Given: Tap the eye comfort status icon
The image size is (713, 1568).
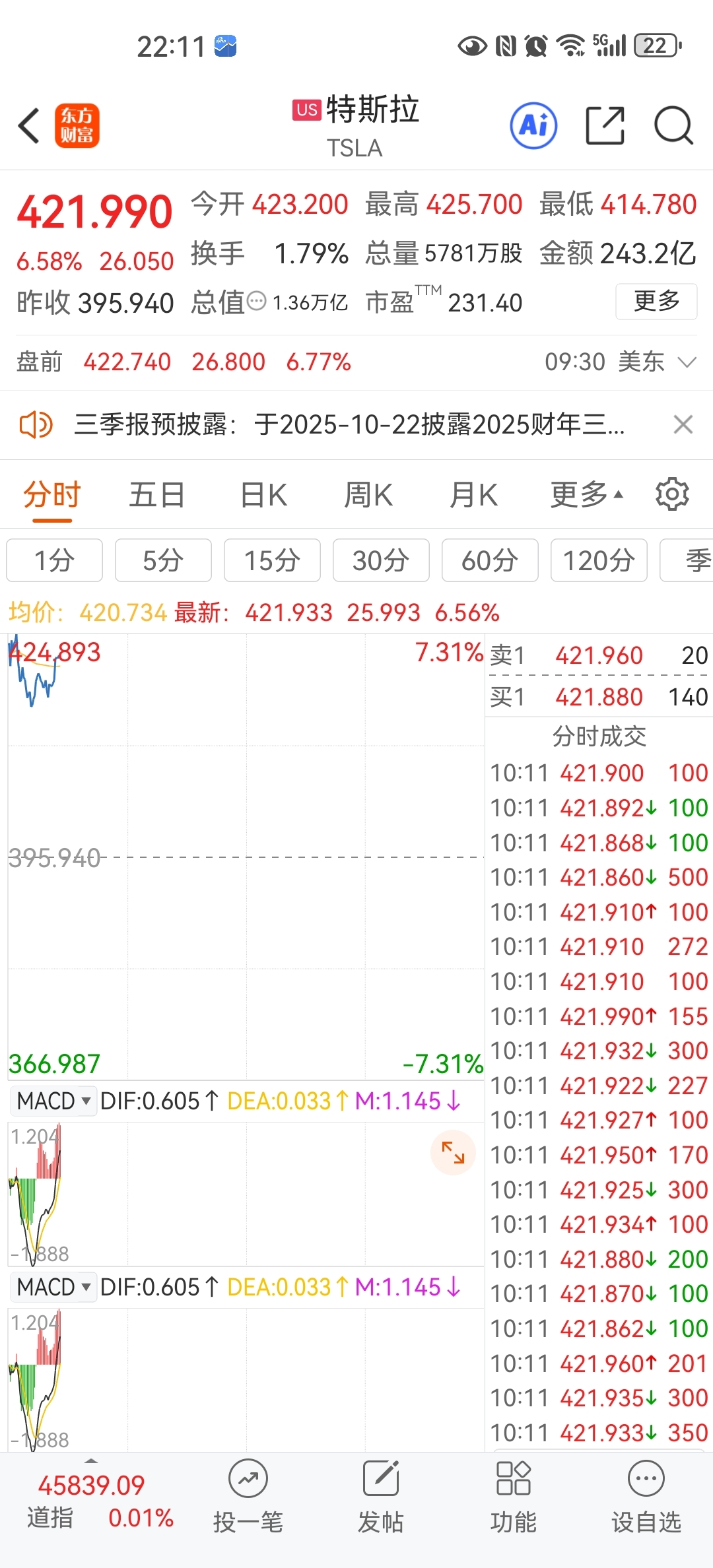Looking at the screenshot, I should click(x=472, y=46).
